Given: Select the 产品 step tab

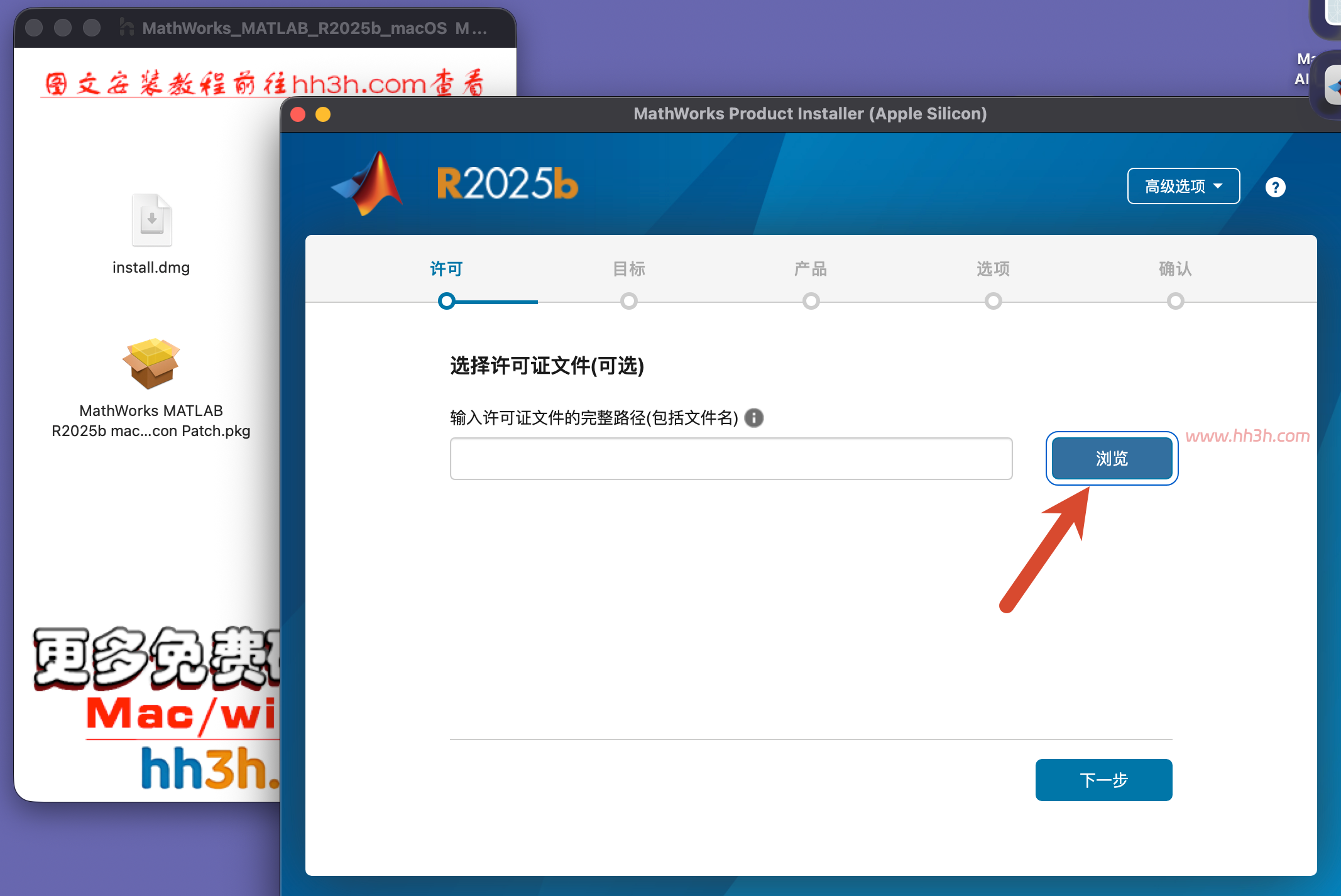Looking at the screenshot, I should point(811,269).
